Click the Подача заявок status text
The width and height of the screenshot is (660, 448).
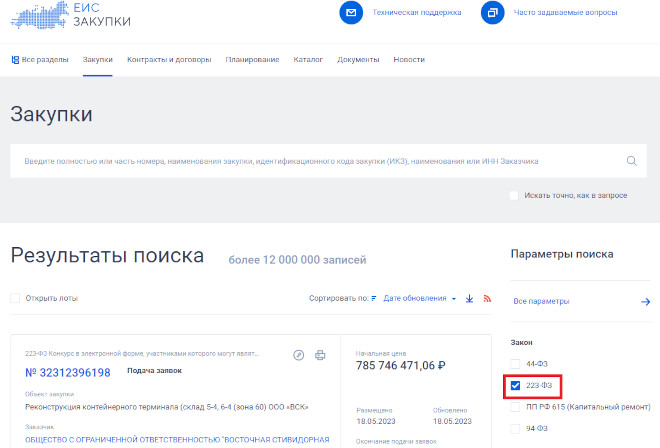154,371
